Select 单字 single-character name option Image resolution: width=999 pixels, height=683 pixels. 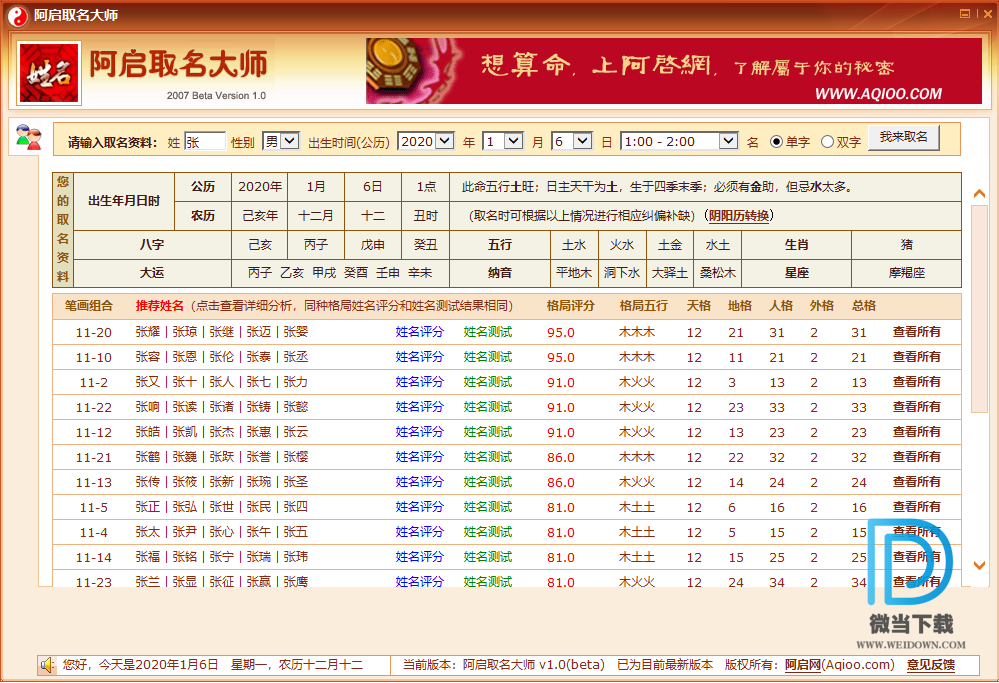[x=776, y=141]
